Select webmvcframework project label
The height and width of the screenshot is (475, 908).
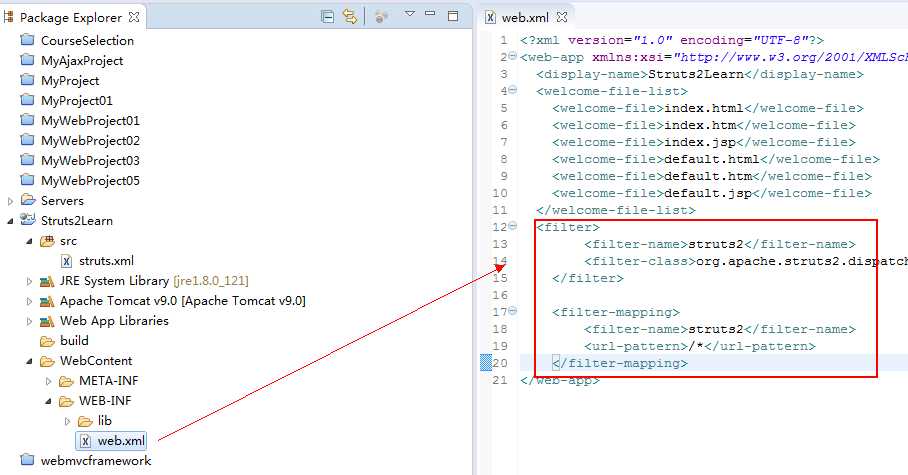(96, 461)
